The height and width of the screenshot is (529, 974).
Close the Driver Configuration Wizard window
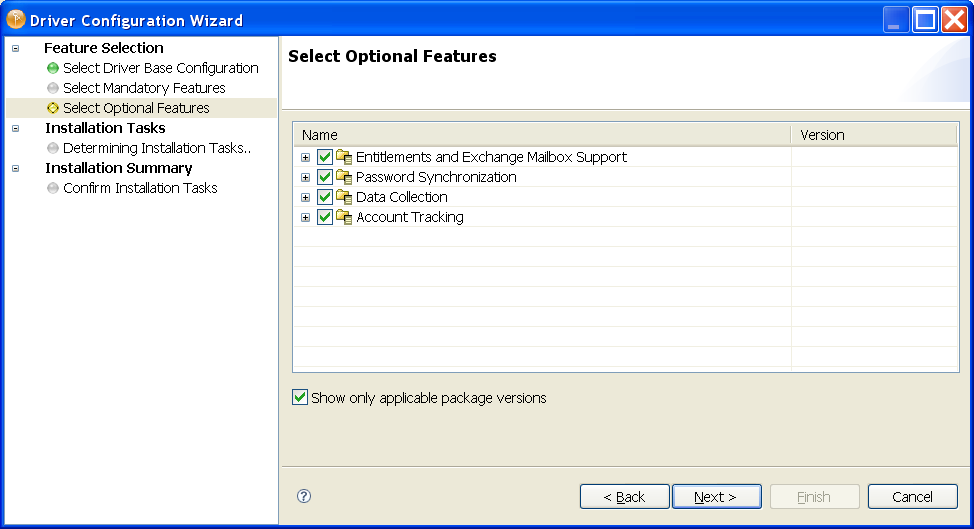click(x=954, y=20)
